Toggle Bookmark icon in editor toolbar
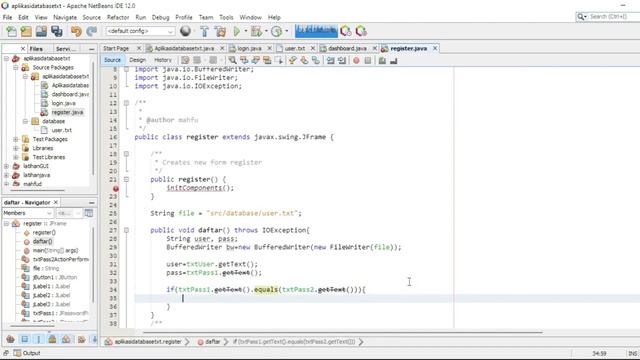 [316, 60]
